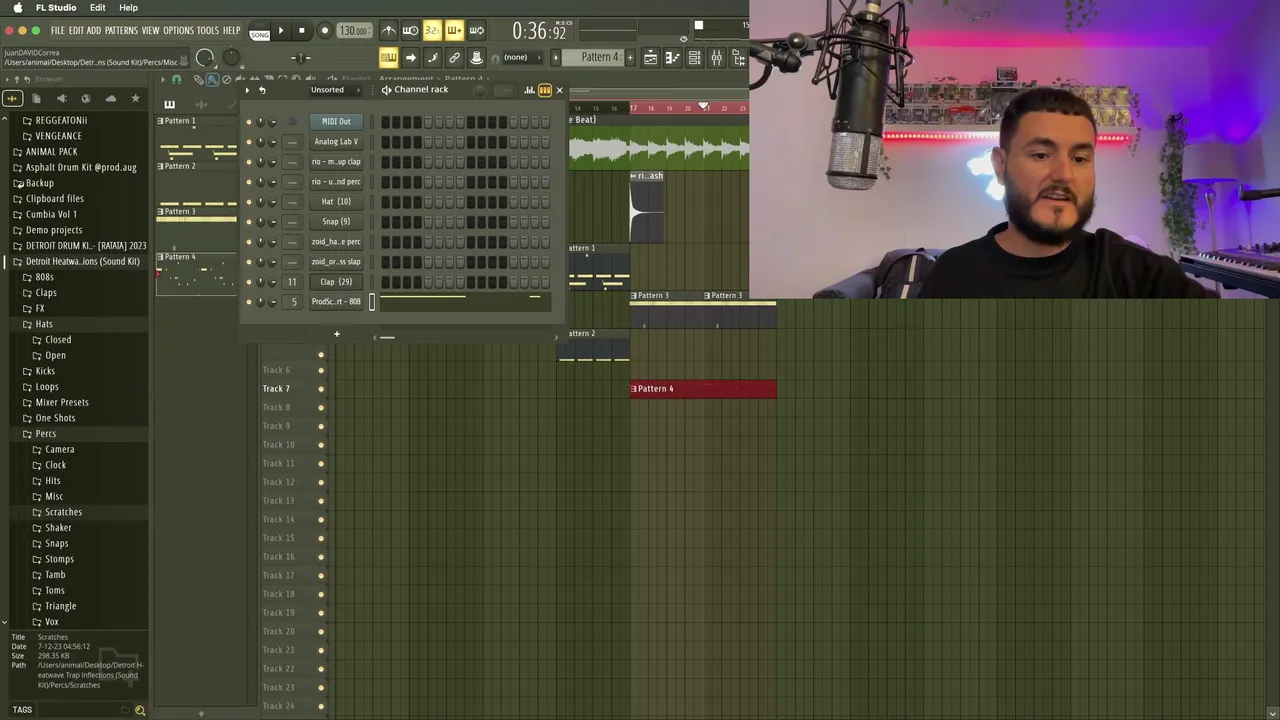Image resolution: width=1280 pixels, height=720 pixels.
Task: Start playback with the play button
Action: [280, 31]
